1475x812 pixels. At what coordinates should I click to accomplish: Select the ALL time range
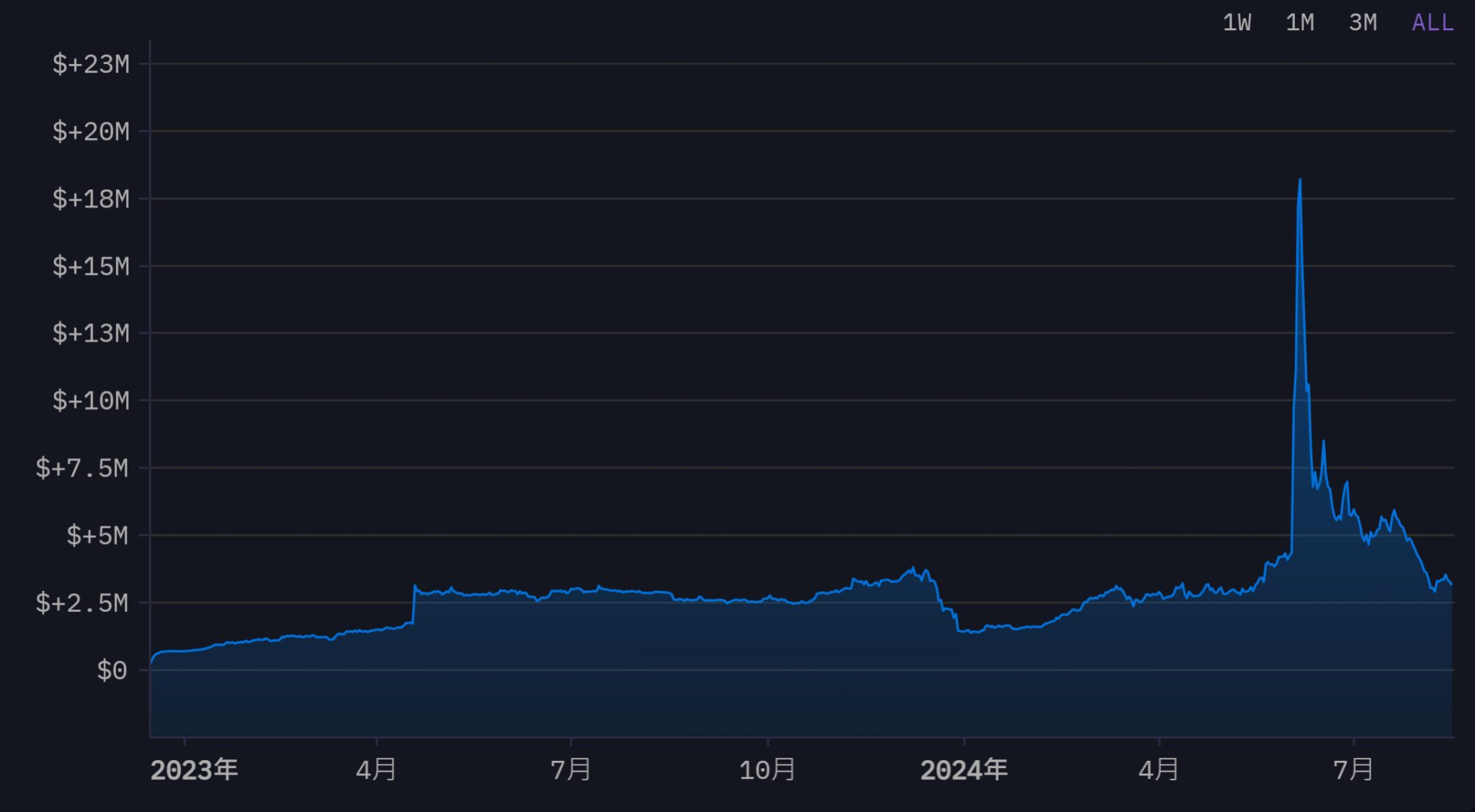1432,23
